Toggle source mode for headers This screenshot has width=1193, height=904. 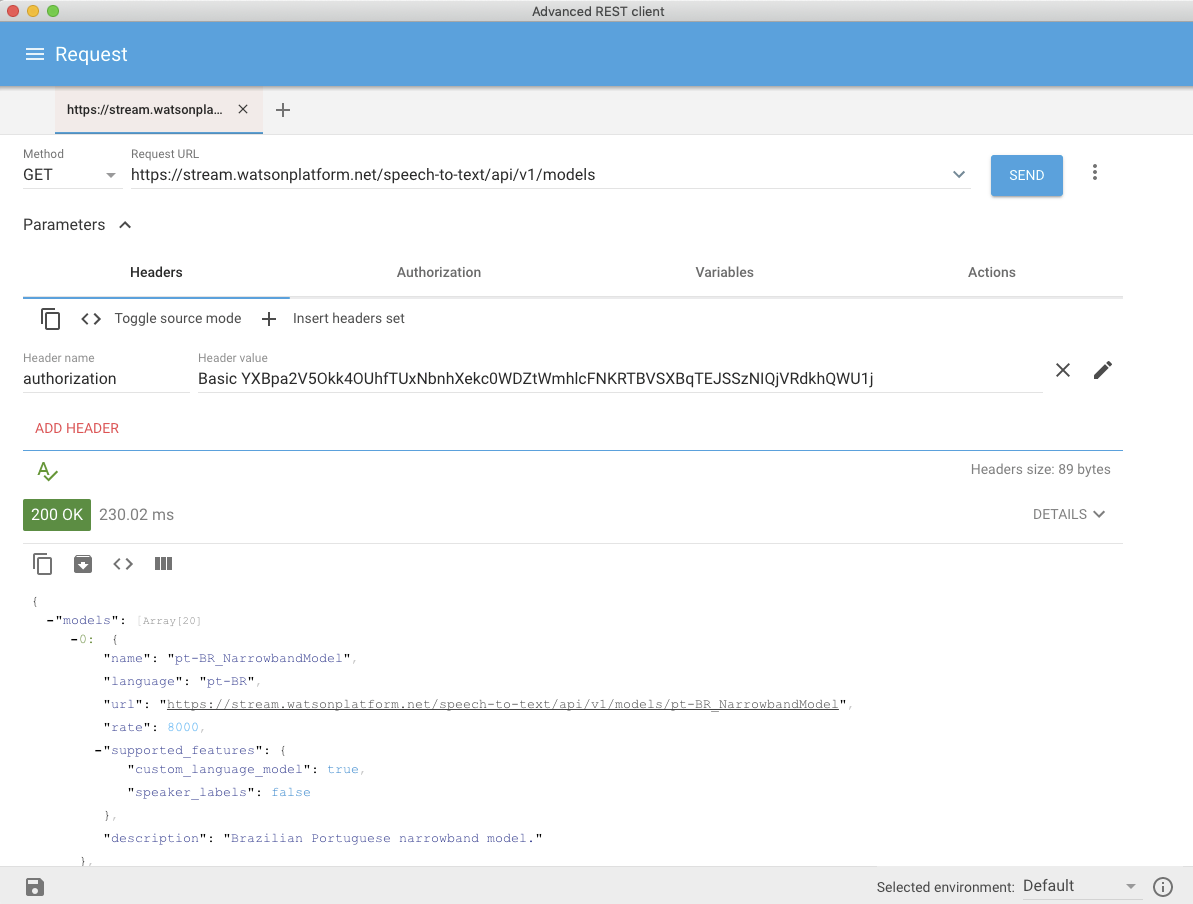pos(161,319)
